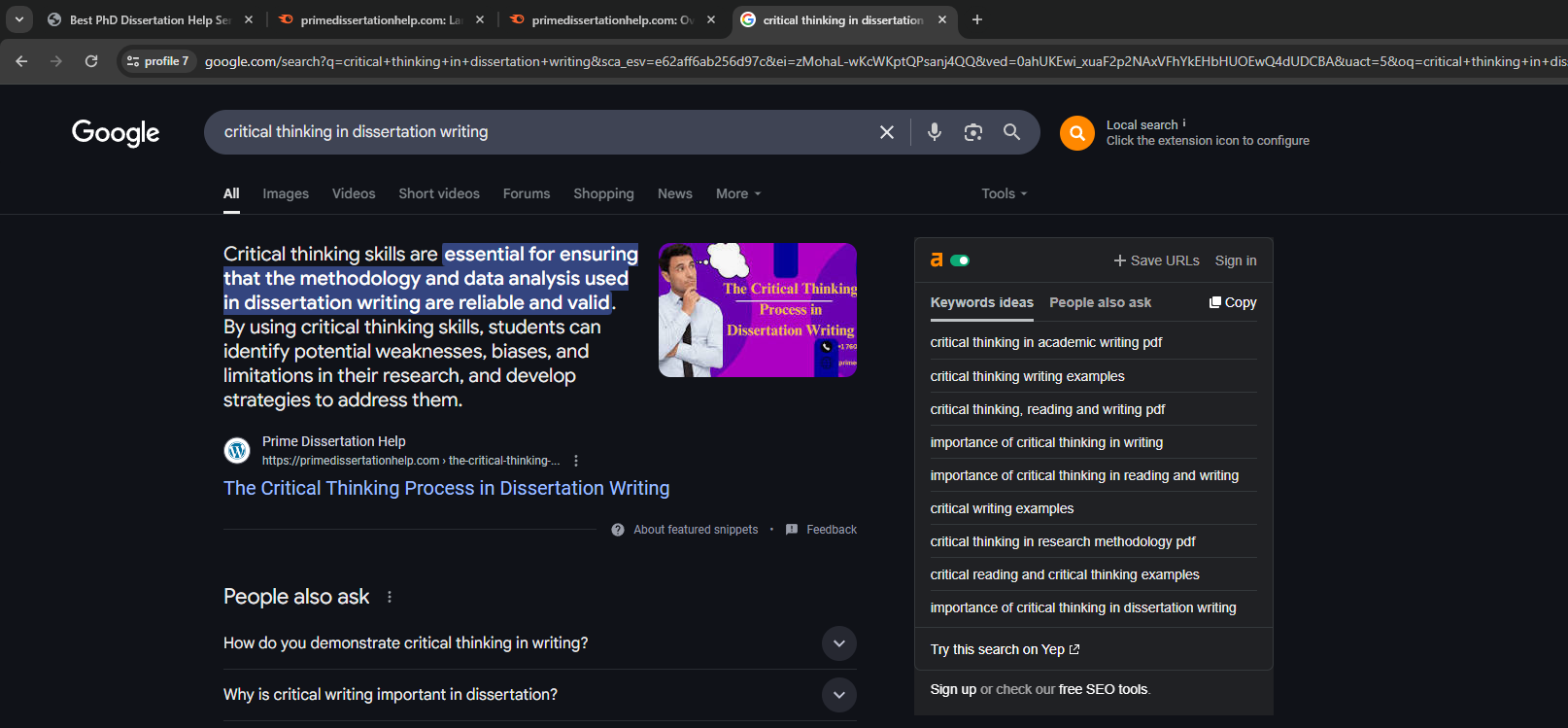1568x728 pixels.
Task: Select the All results tab
Action: (231, 193)
